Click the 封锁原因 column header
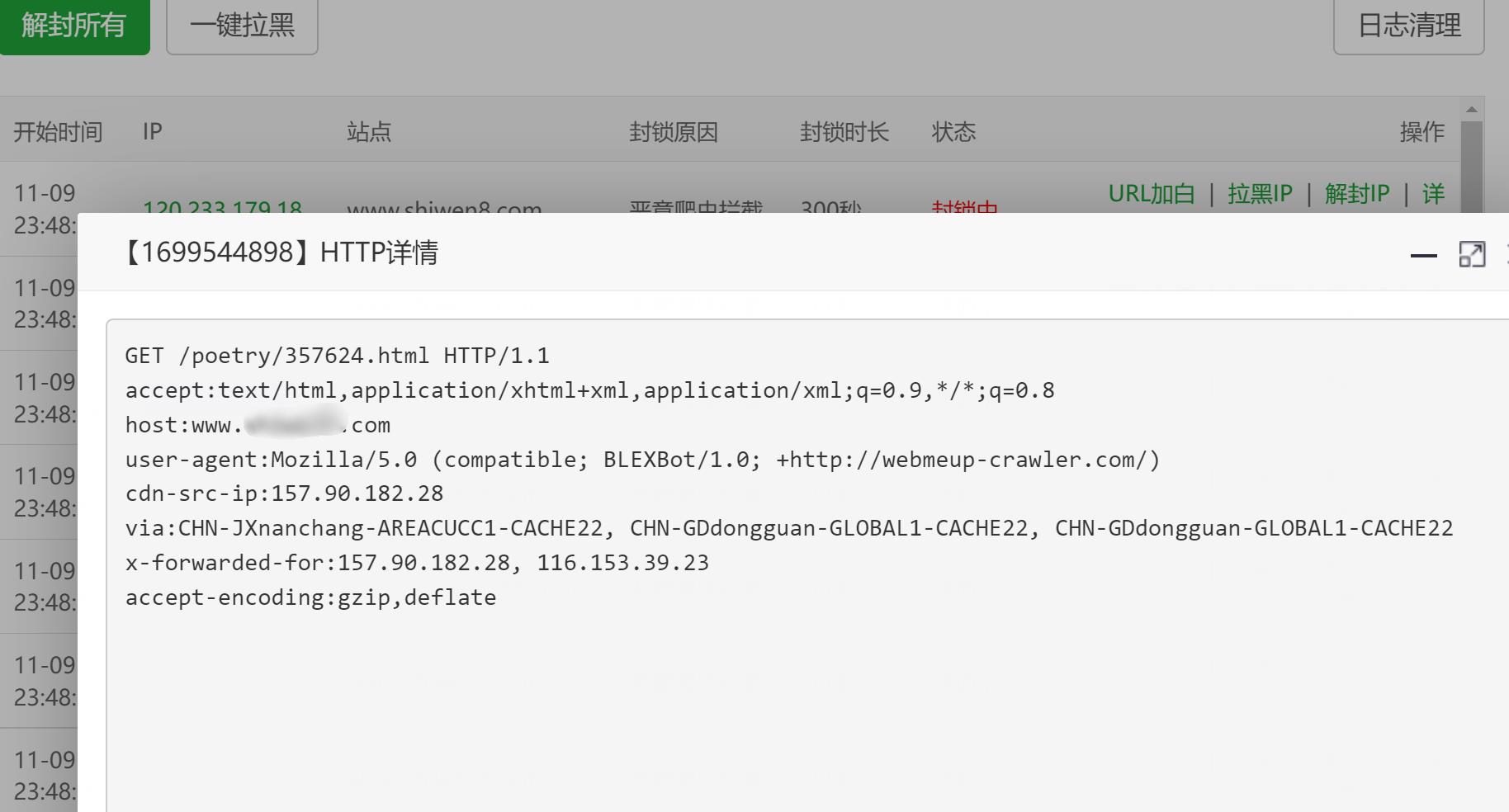 tap(673, 132)
